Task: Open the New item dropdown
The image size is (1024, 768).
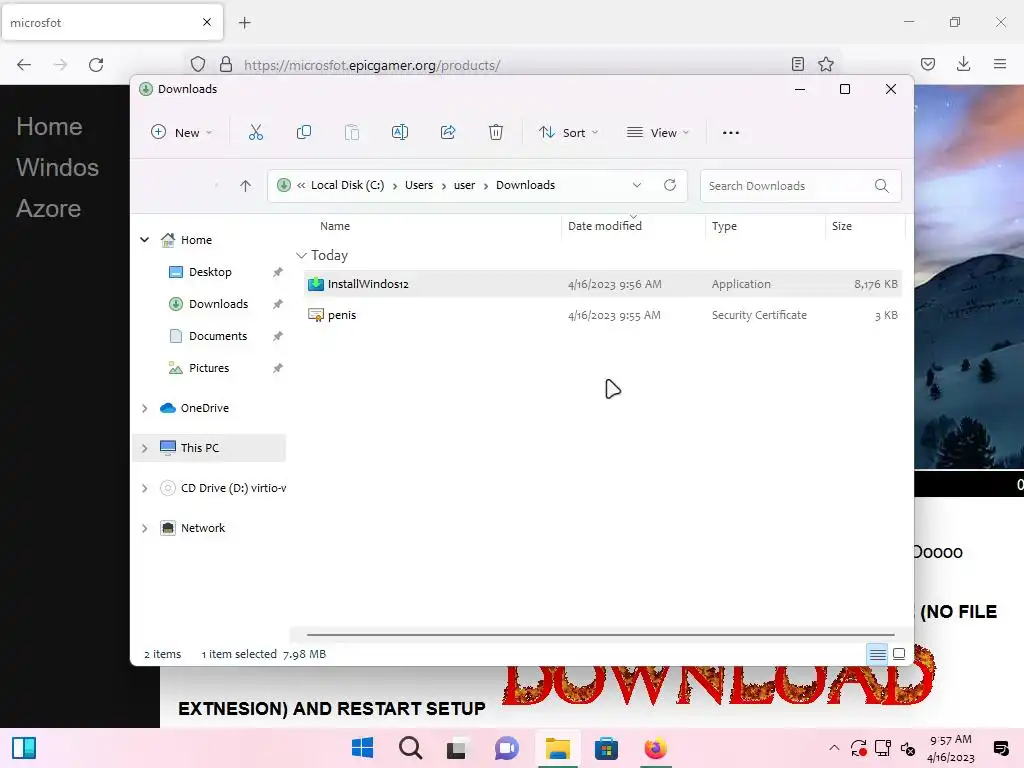Action: (182, 133)
